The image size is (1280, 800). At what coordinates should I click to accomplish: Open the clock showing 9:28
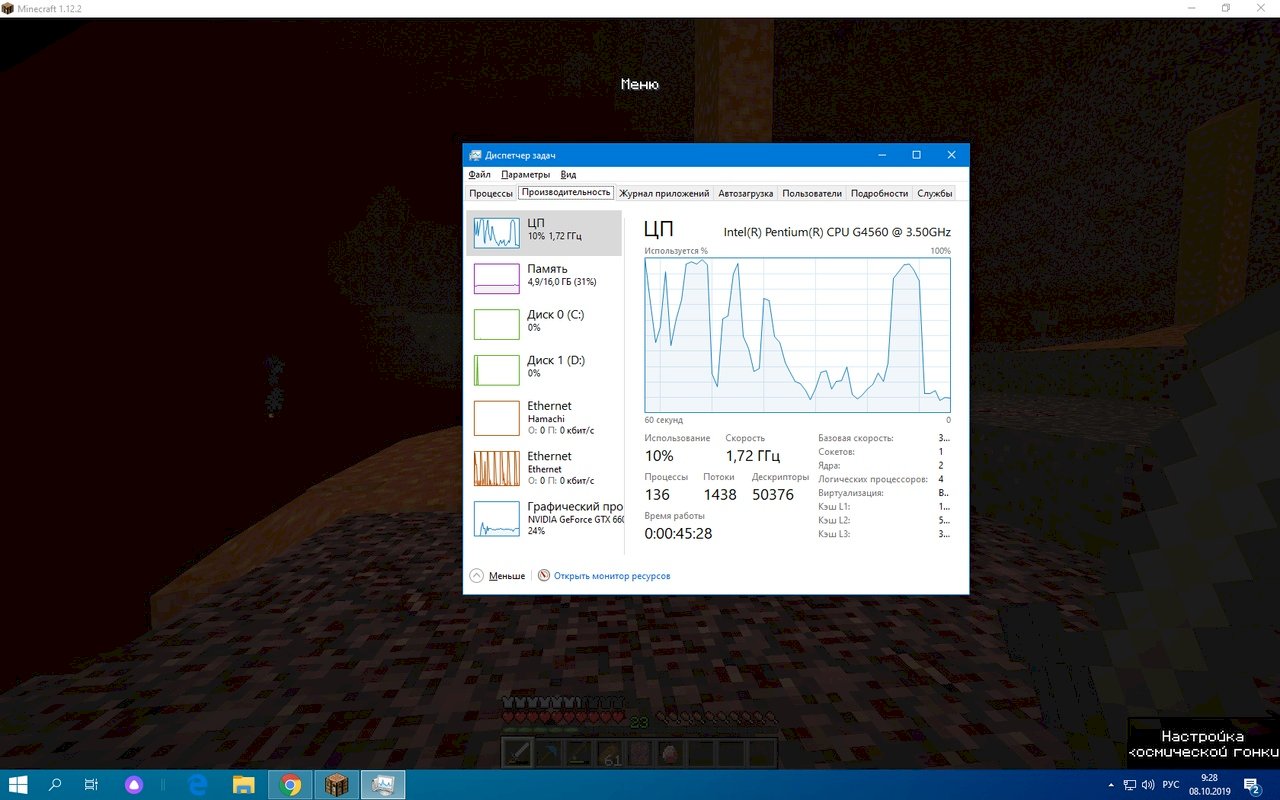click(x=1209, y=784)
